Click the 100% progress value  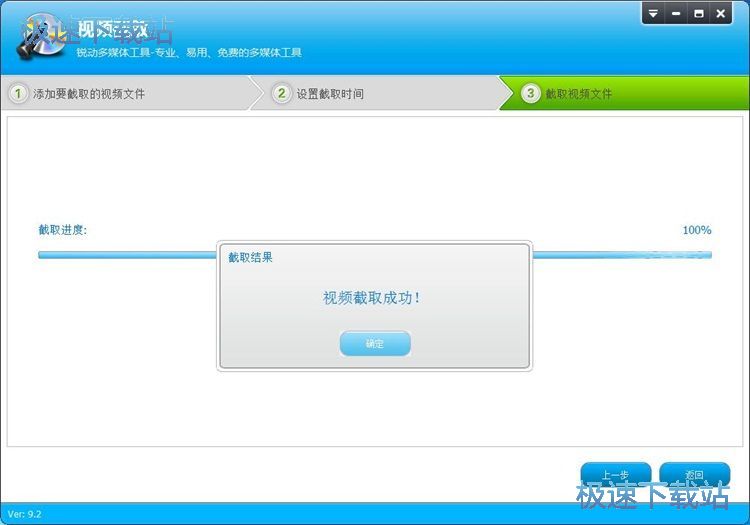click(697, 230)
